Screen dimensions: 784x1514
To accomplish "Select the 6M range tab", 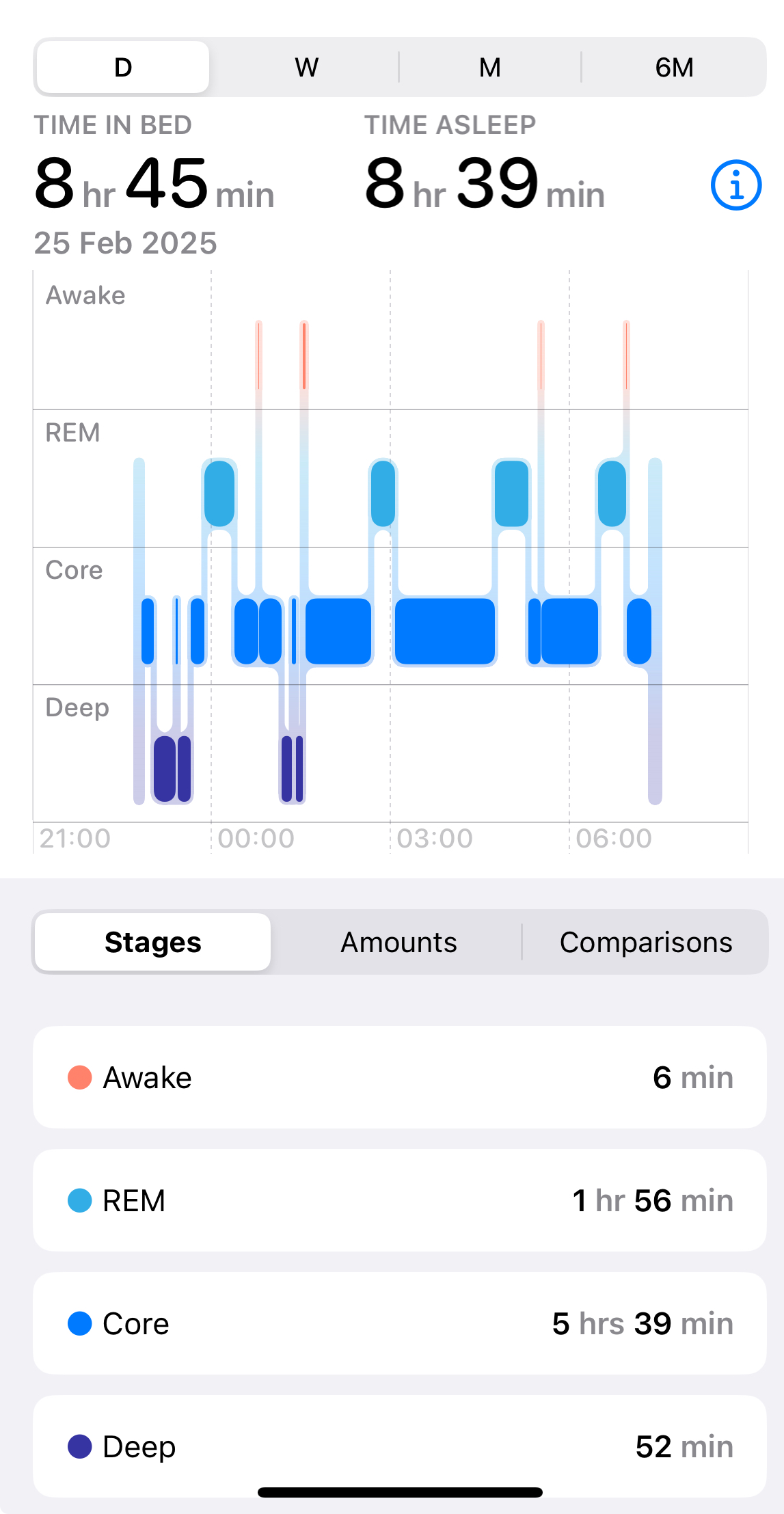I will click(x=674, y=67).
